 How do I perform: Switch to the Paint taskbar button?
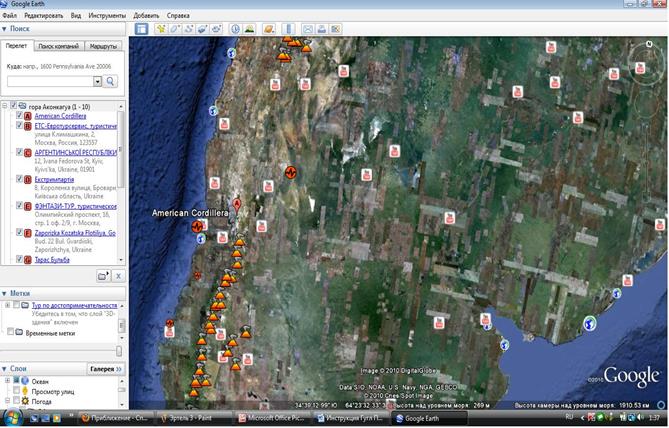point(193,418)
